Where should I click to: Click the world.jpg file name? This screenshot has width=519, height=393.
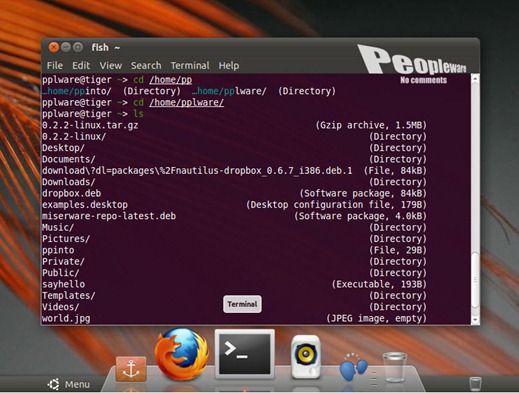coord(66,318)
